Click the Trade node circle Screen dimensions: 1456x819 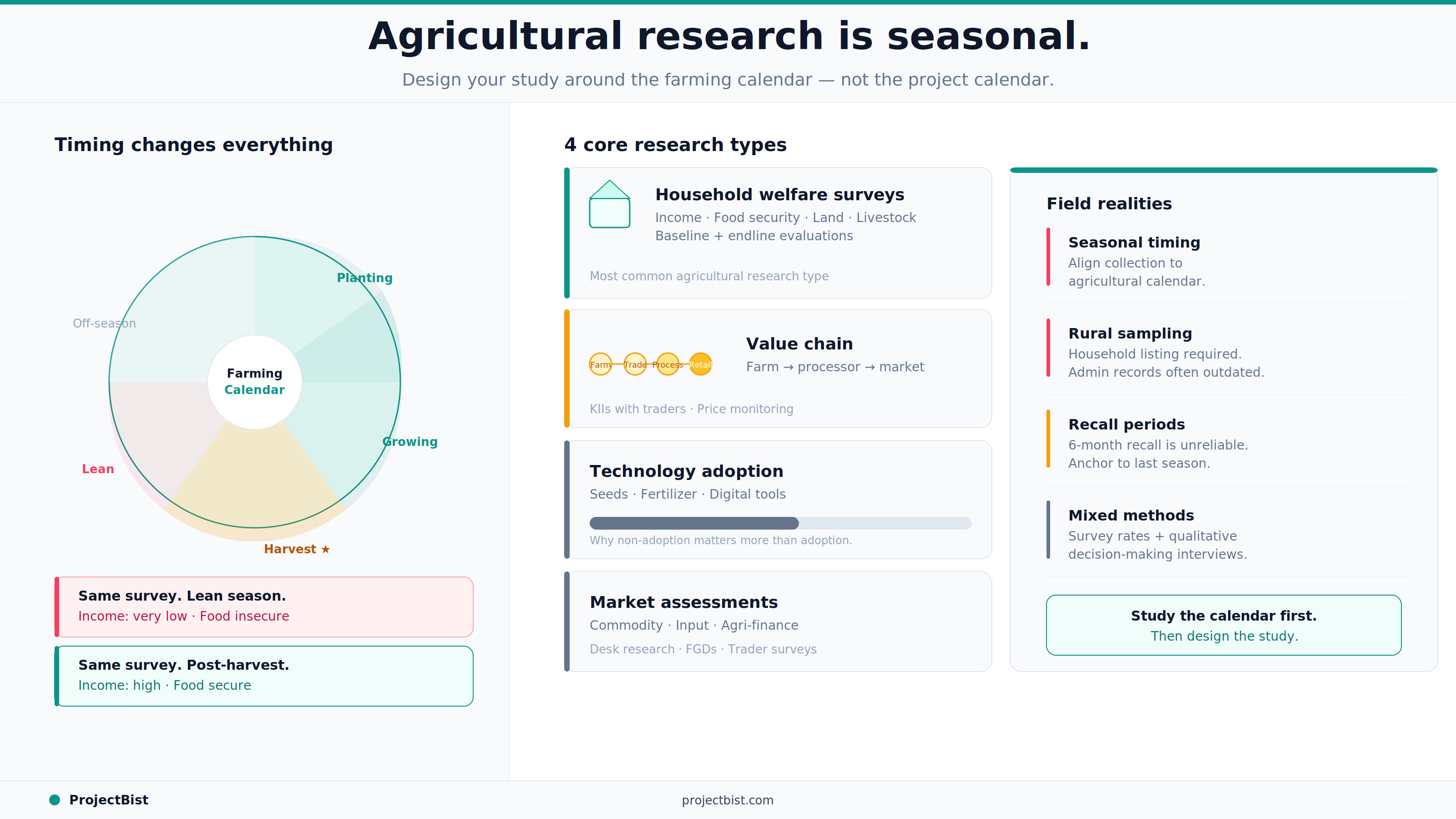(x=635, y=364)
